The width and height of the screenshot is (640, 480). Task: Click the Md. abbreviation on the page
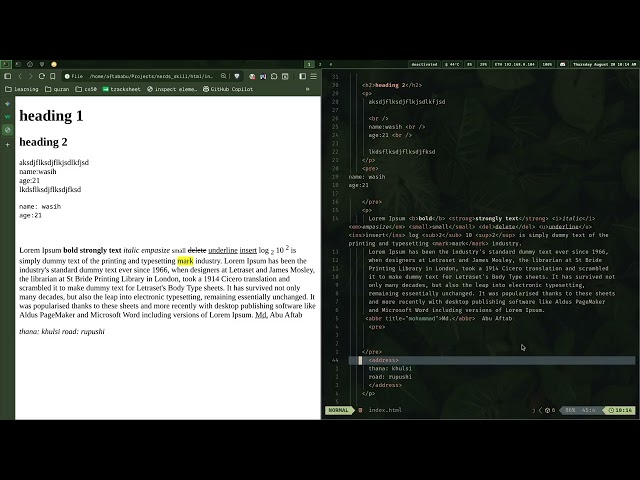click(x=261, y=315)
